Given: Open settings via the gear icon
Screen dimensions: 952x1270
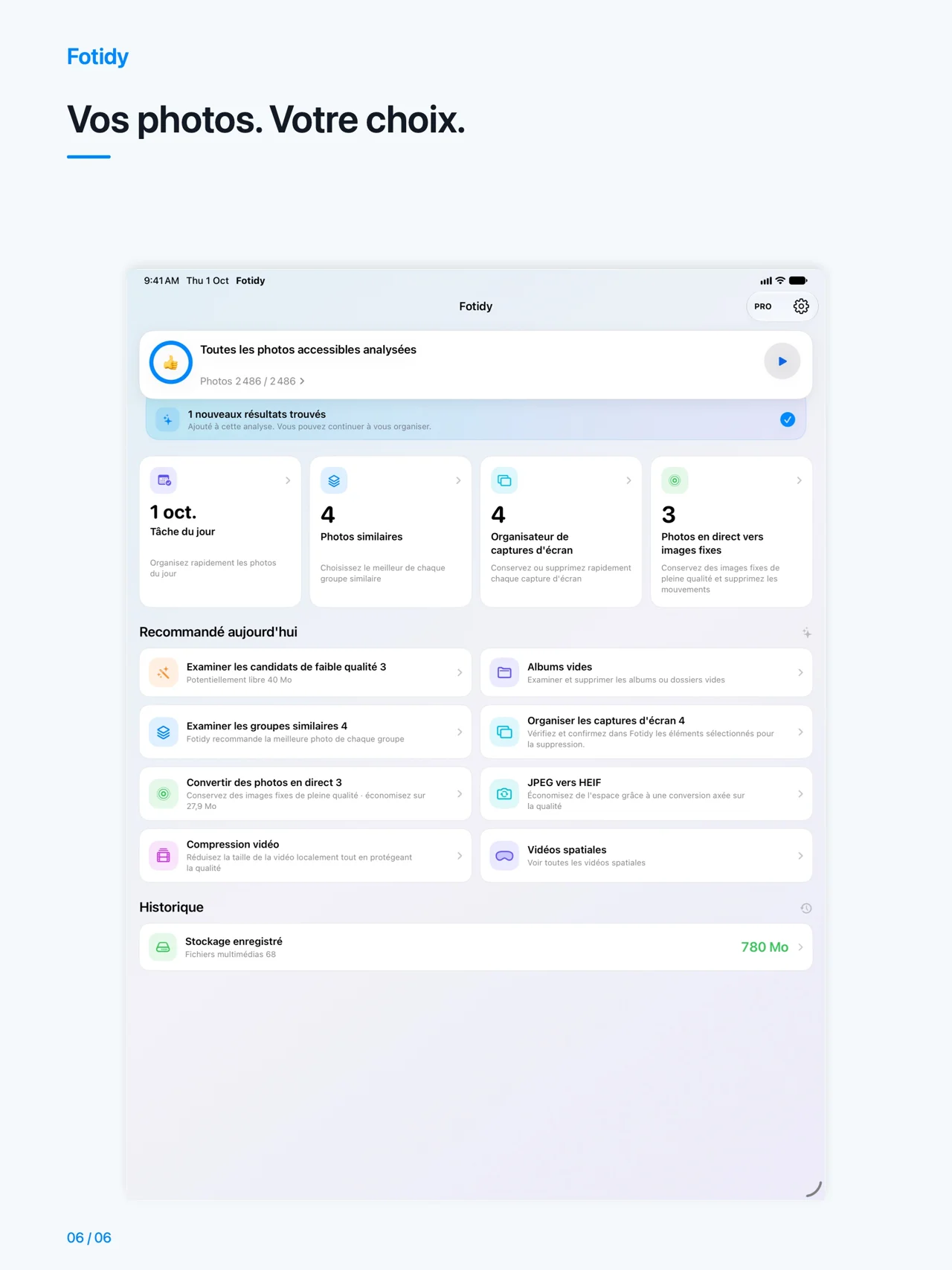Looking at the screenshot, I should click(801, 306).
